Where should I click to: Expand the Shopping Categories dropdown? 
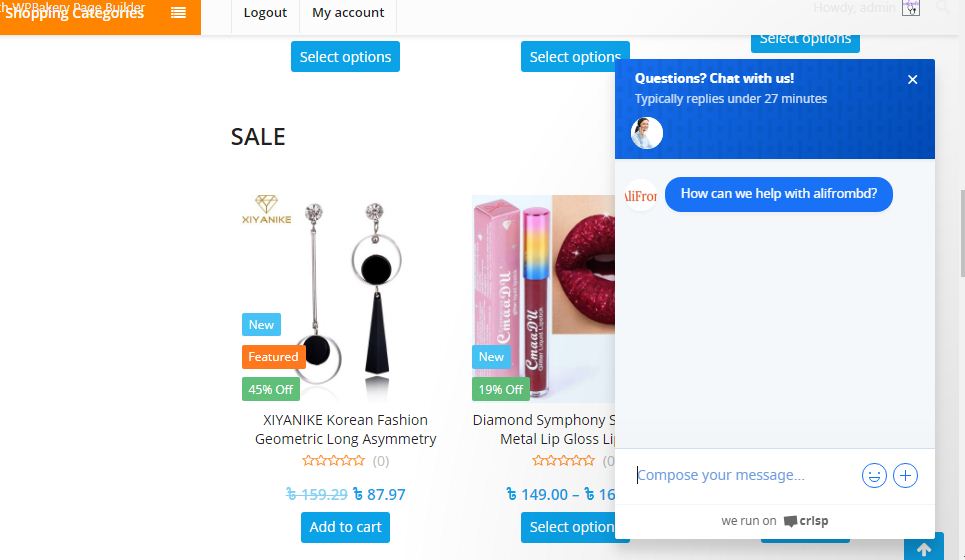coord(100,16)
